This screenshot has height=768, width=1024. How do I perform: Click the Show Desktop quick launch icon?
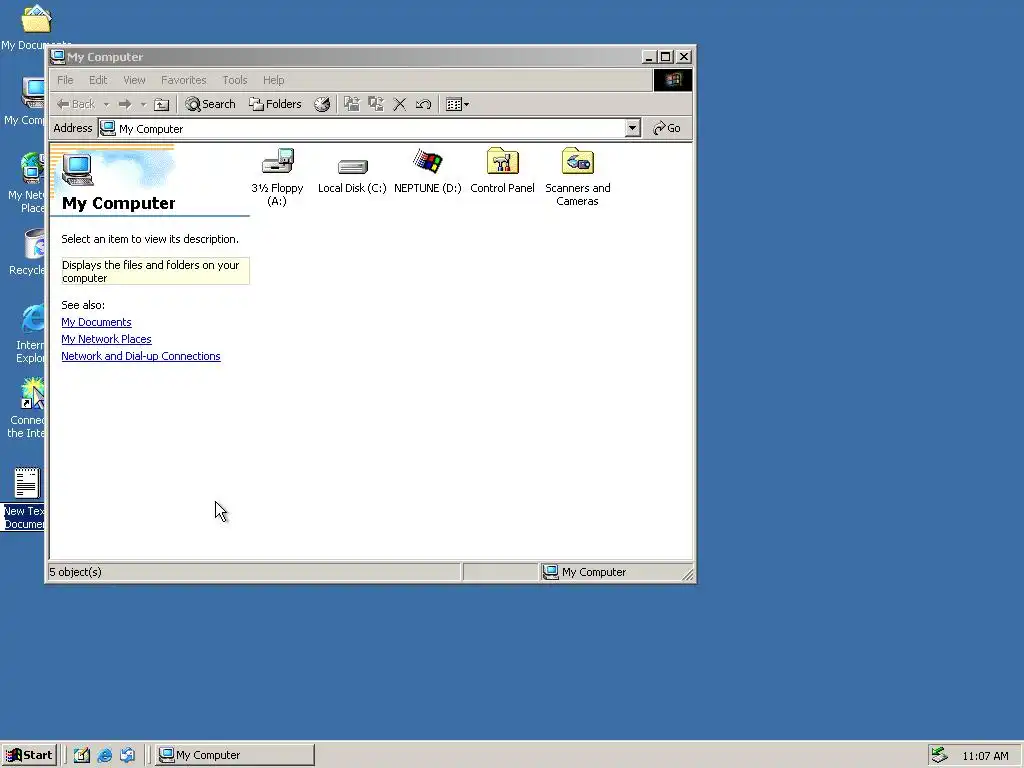point(82,755)
